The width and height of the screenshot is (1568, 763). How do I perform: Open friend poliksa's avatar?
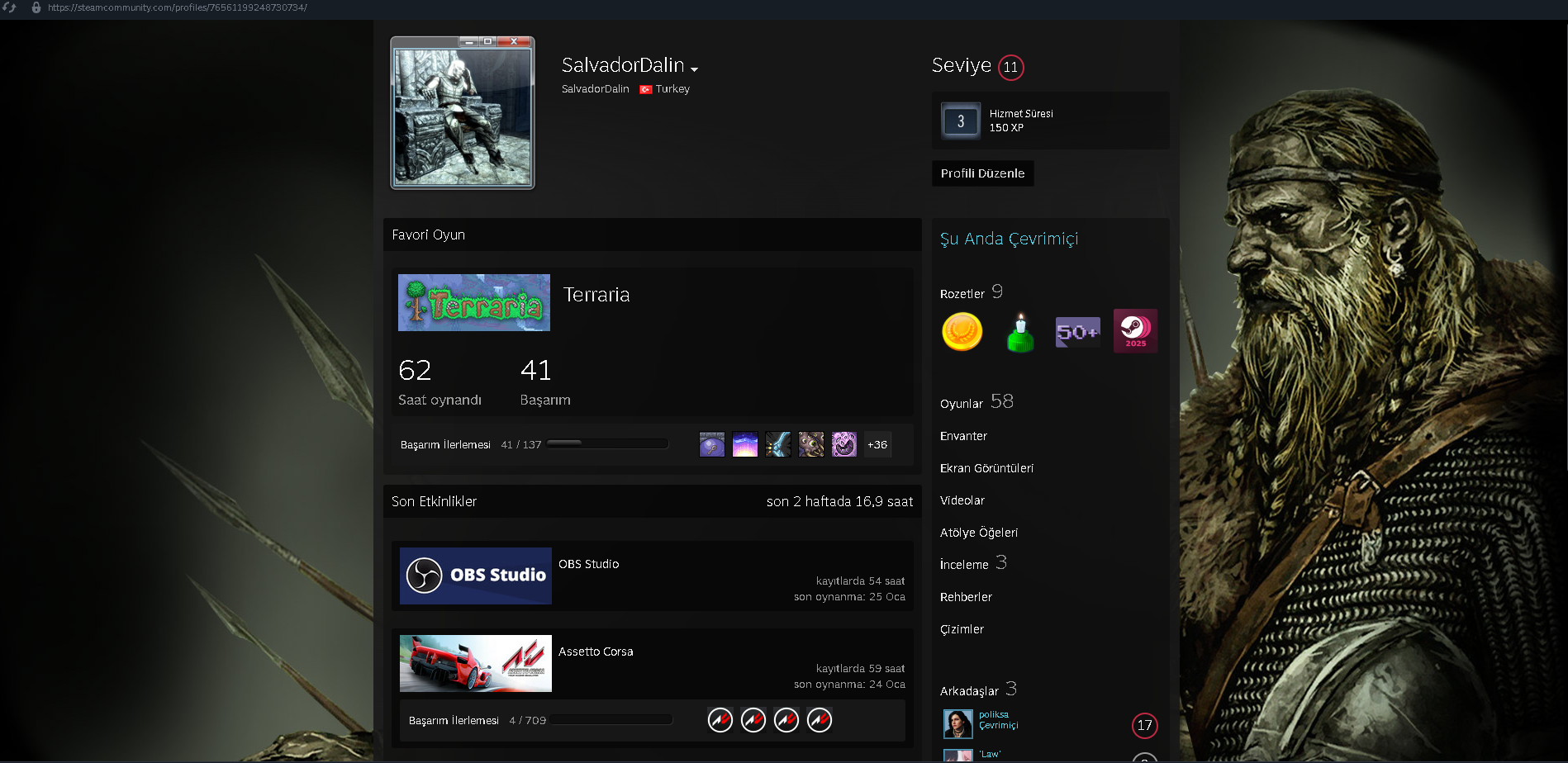(x=958, y=724)
